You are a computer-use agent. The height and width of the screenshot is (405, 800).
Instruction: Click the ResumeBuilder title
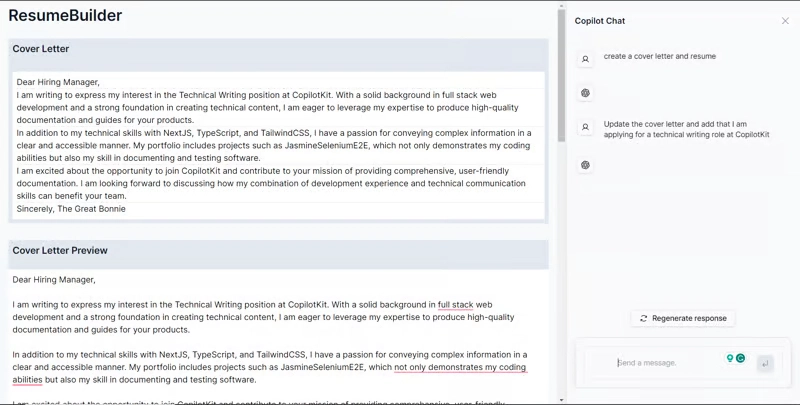[x=65, y=15]
